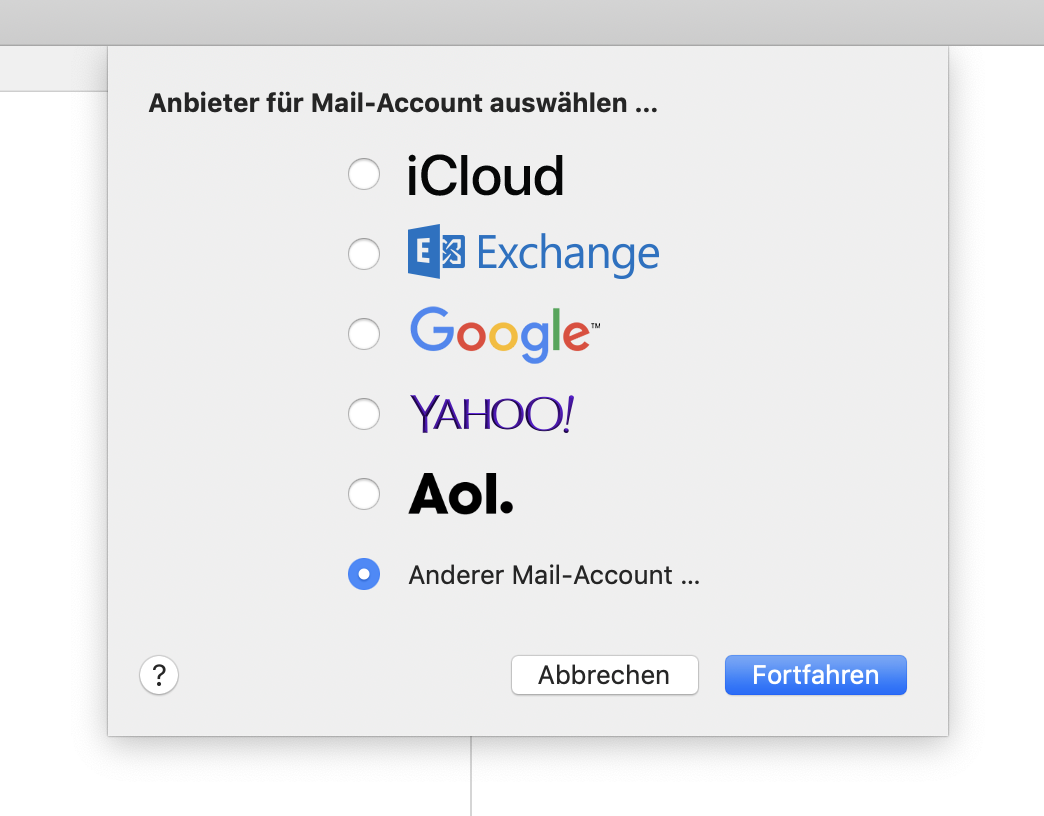1044x816 pixels.
Task: Click the "Anbieter für Mail-Account auswählen" heading
Action: [403, 103]
